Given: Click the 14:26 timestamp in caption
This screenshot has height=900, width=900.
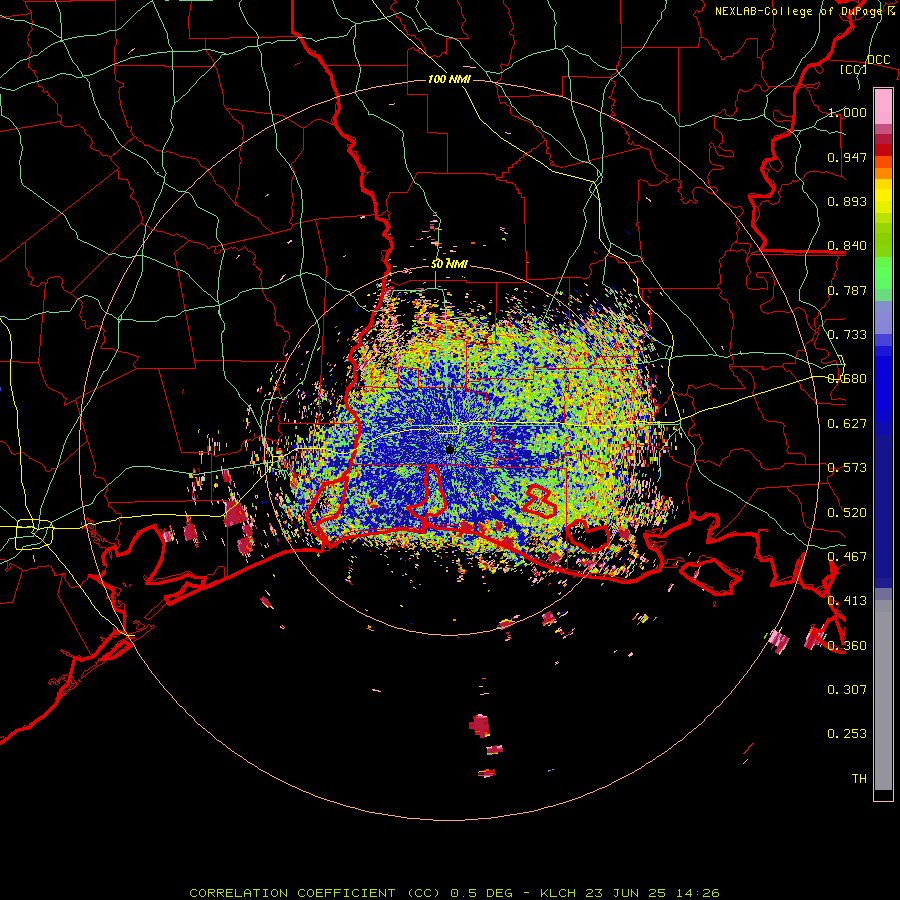Looking at the screenshot, I should (697, 893).
